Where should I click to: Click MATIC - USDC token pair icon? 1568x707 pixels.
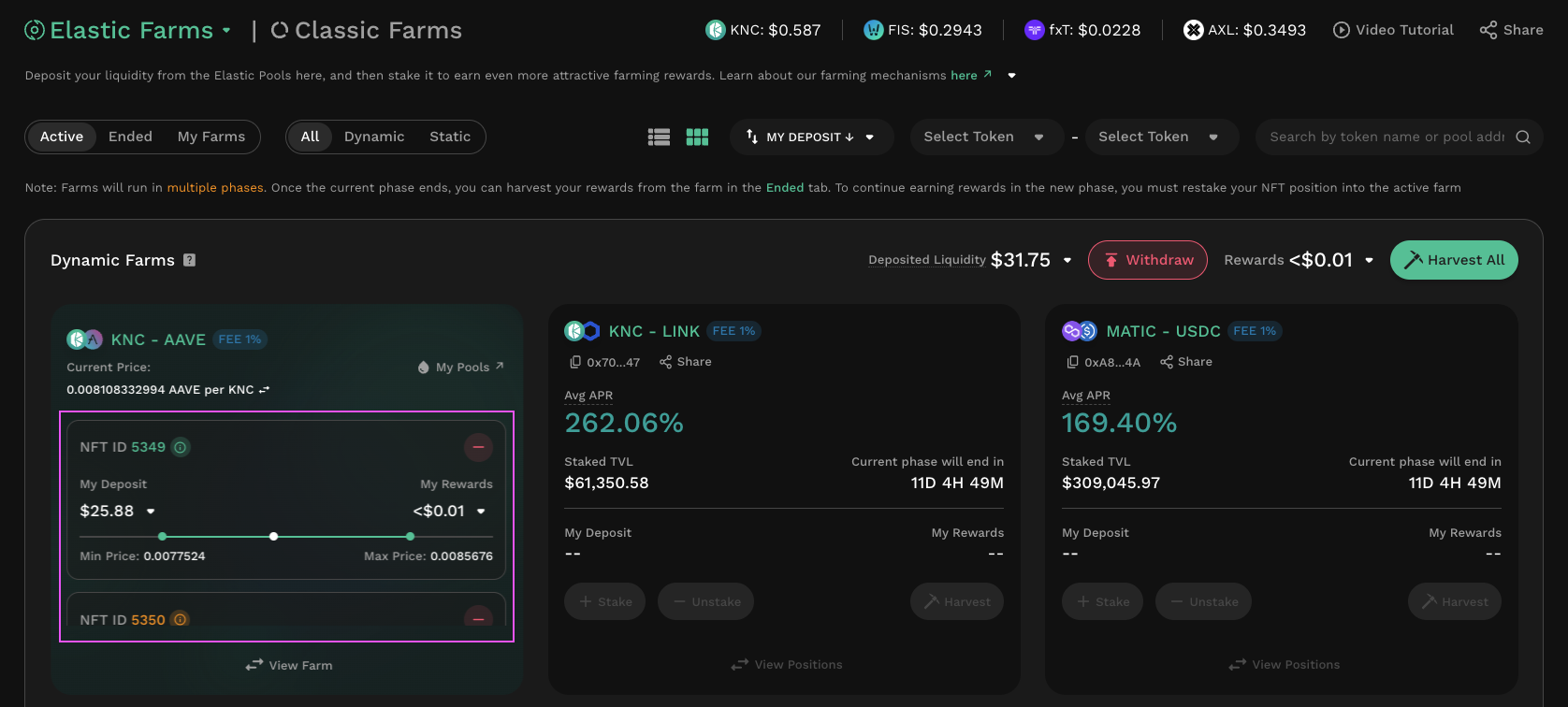(1080, 331)
